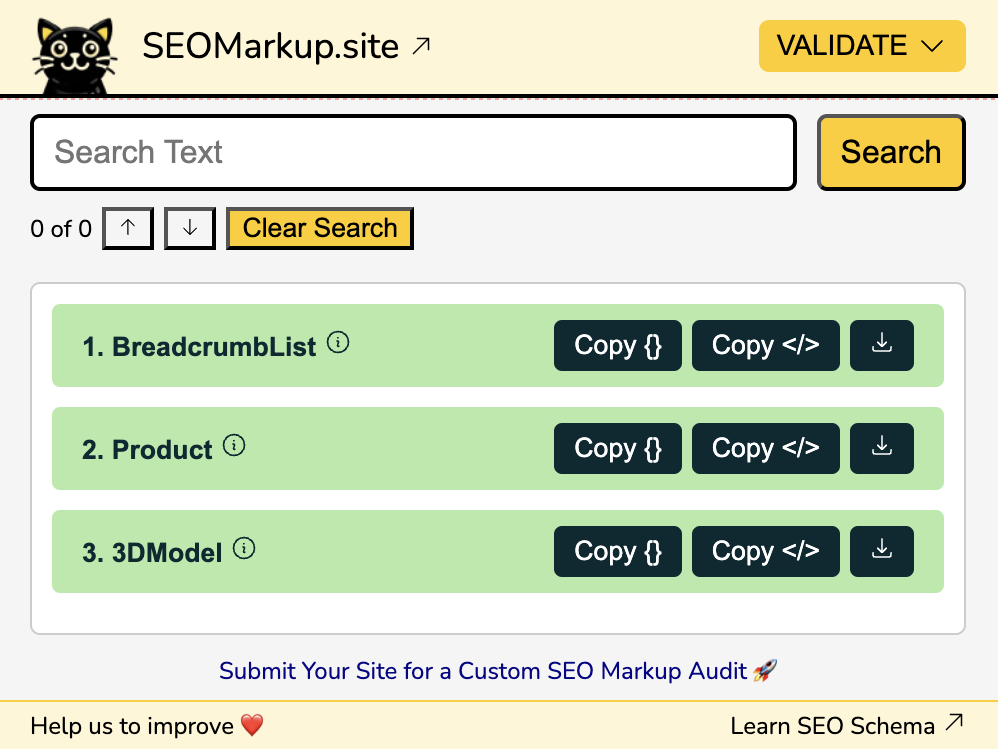This screenshot has width=998, height=749.
Task: Download the 3DModel markup
Action: coord(882,552)
